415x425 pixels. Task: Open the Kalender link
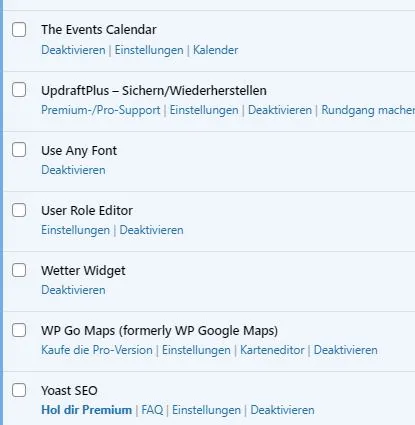pyautogui.click(x=216, y=50)
